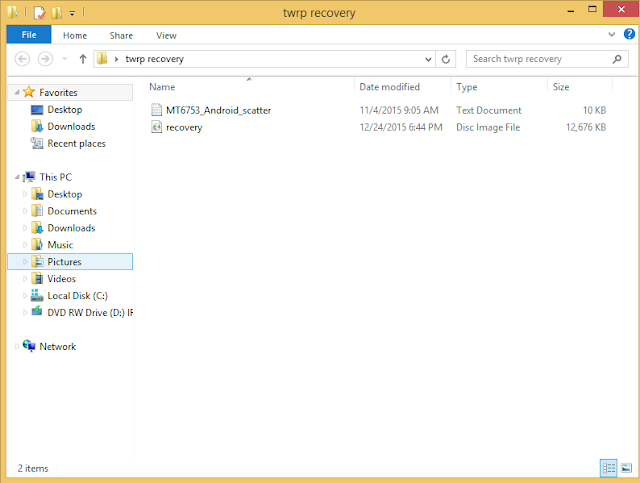Screen dimensions: 640x483
Task: Open the address bar history dropdown
Action: pyautogui.click(x=428, y=60)
